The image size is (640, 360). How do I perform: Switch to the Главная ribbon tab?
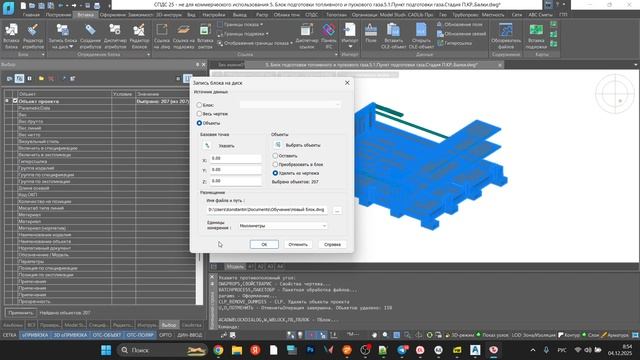pyautogui.click(x=31, y=15)
